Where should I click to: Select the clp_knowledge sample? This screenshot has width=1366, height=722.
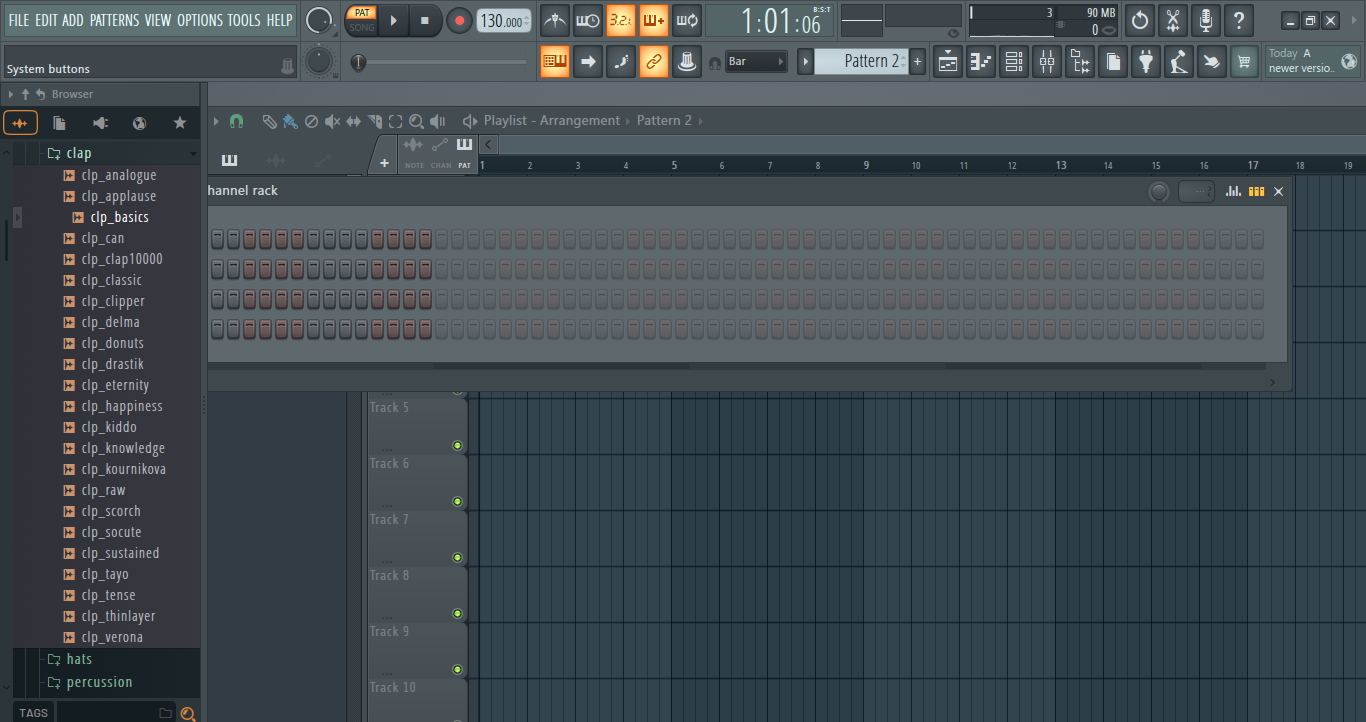click(x=123, y=448)
